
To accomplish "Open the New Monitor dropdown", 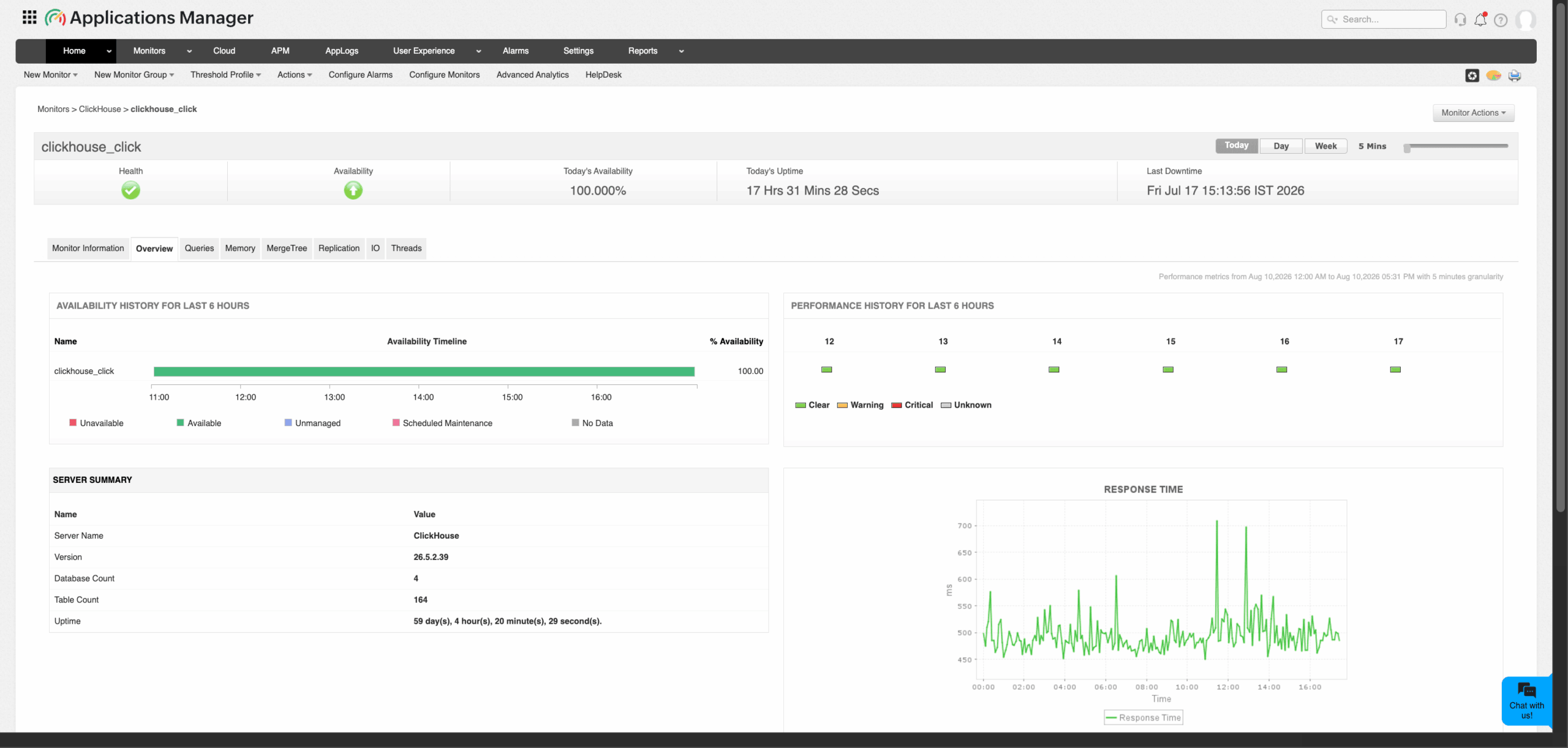I will [x=51, y=75].
